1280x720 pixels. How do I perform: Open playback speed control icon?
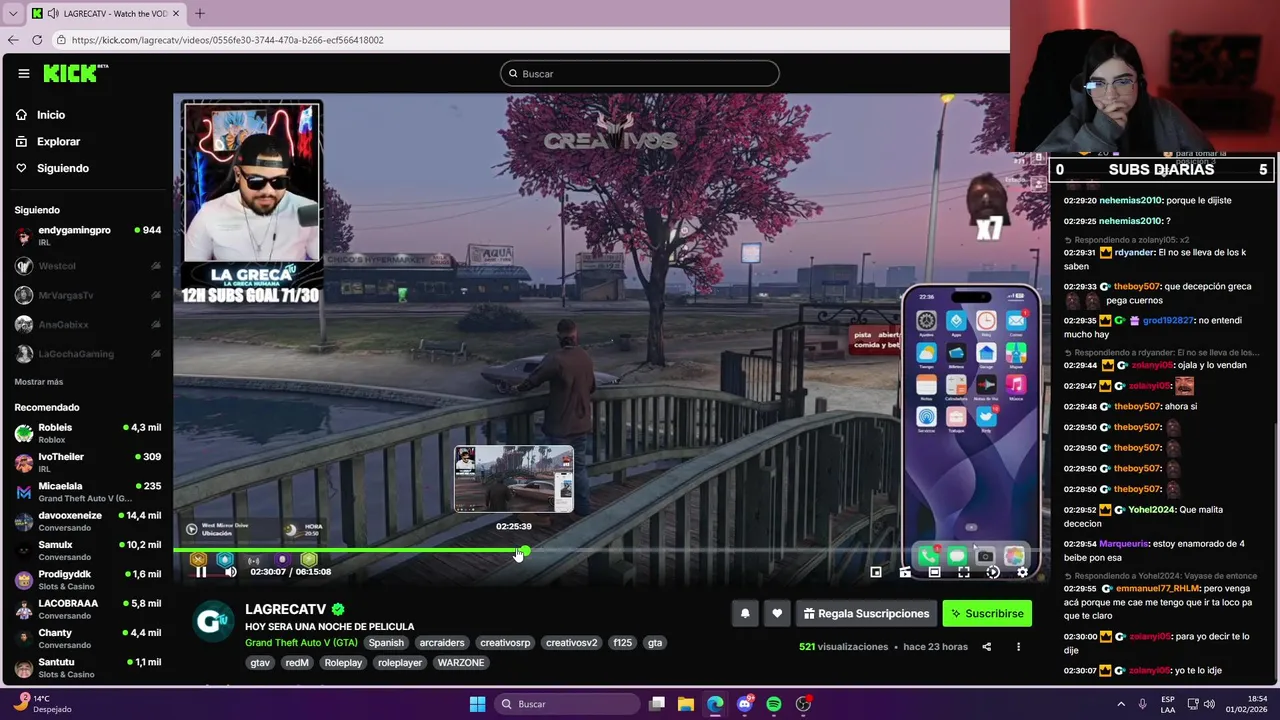click(992, 572)
